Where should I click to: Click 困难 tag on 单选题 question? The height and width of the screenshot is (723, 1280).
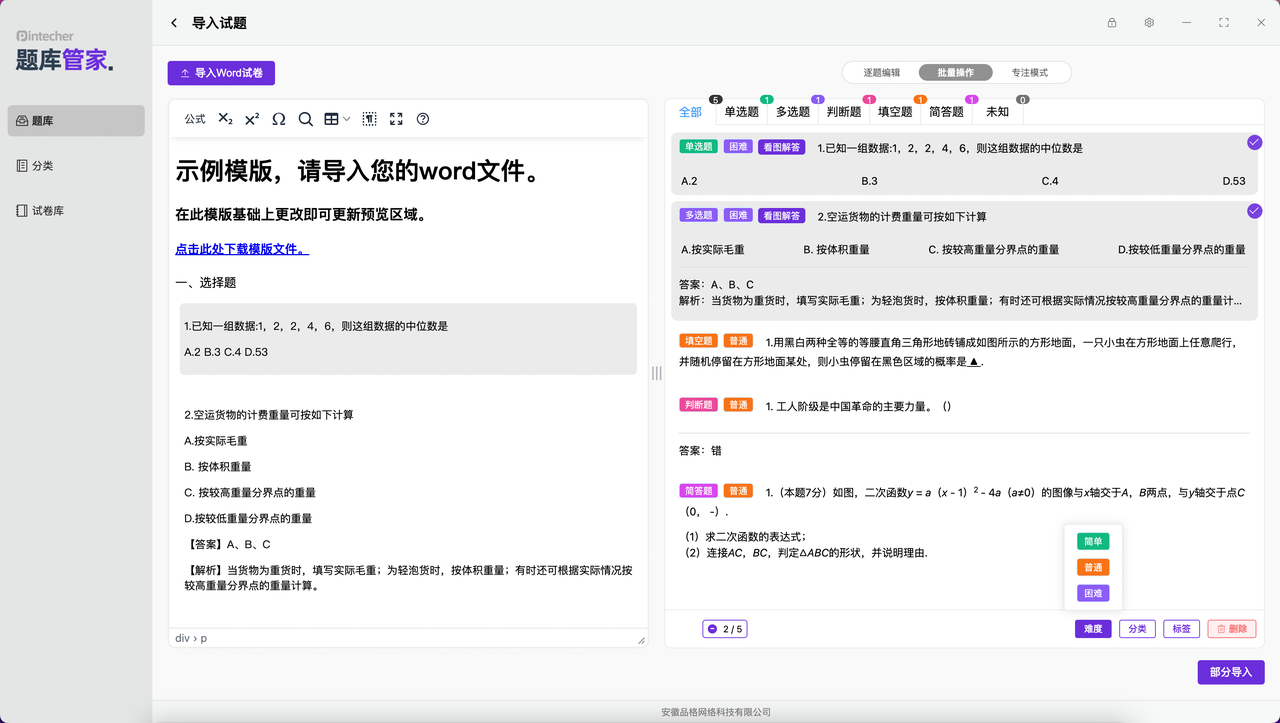(738, 147)
